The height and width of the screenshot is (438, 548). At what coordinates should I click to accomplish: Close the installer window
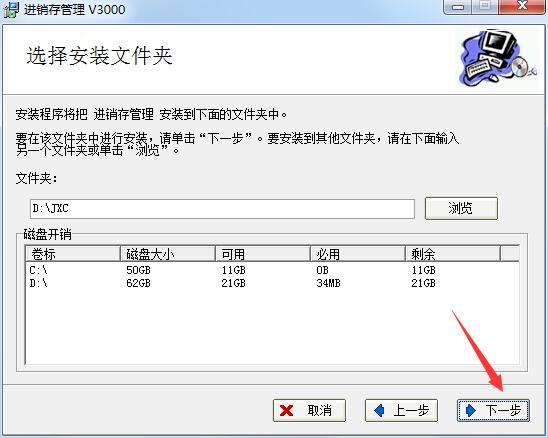pos(522,6)
